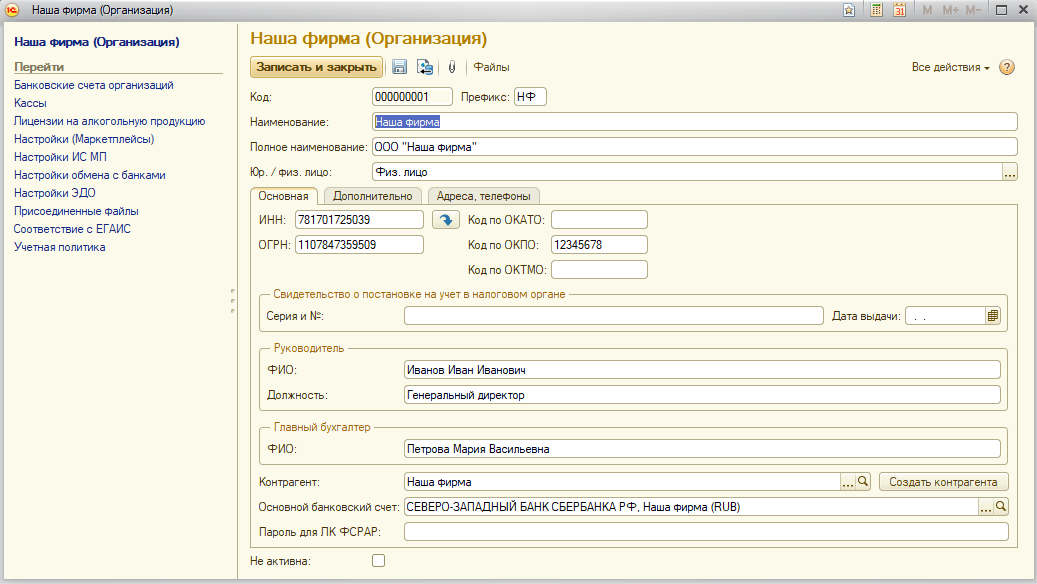Open the help question mark icon
The image size is (1037, 584).
pyautogui.click(x=1007, y=67)
